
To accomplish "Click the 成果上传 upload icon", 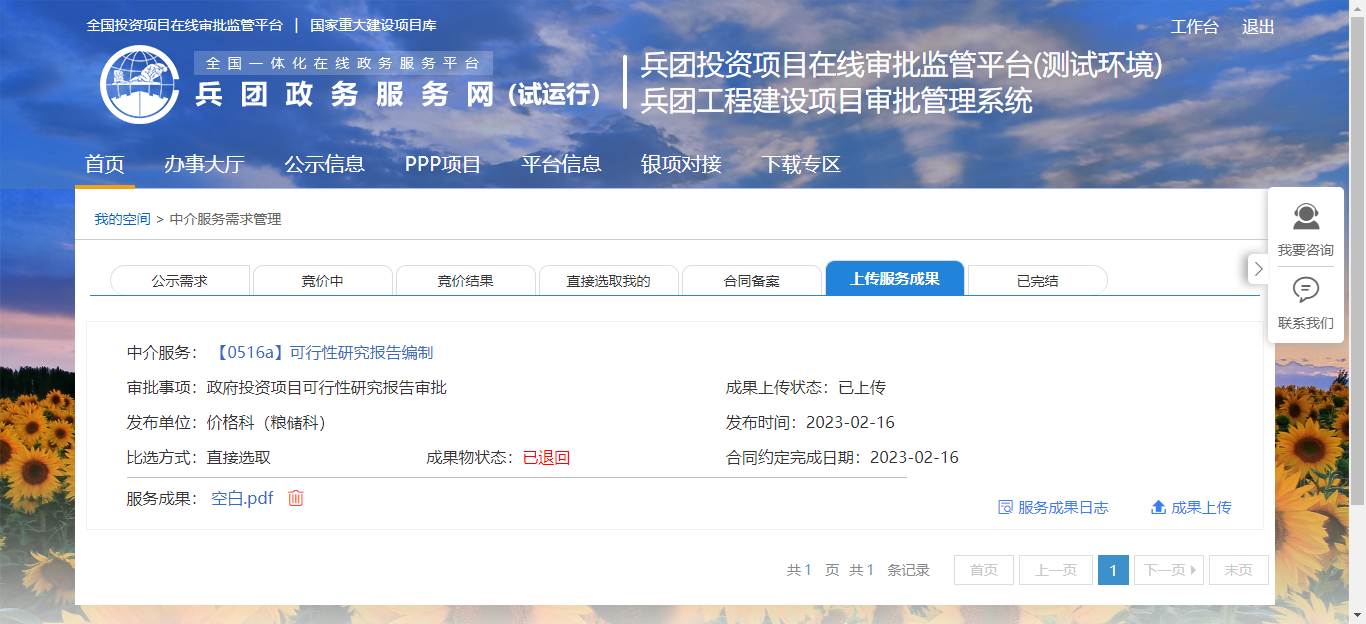I will pos(1159,507).
